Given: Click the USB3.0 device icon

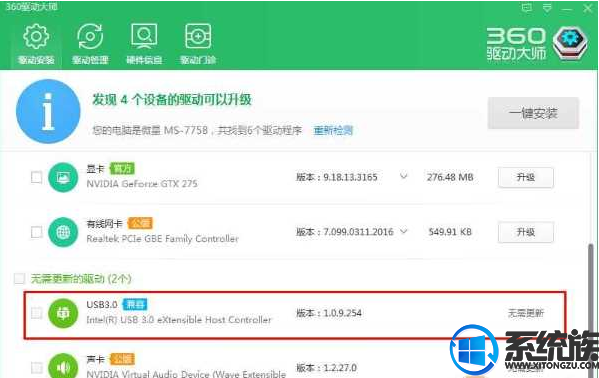Looking at the screenshot, I should [x=63, y=313].
